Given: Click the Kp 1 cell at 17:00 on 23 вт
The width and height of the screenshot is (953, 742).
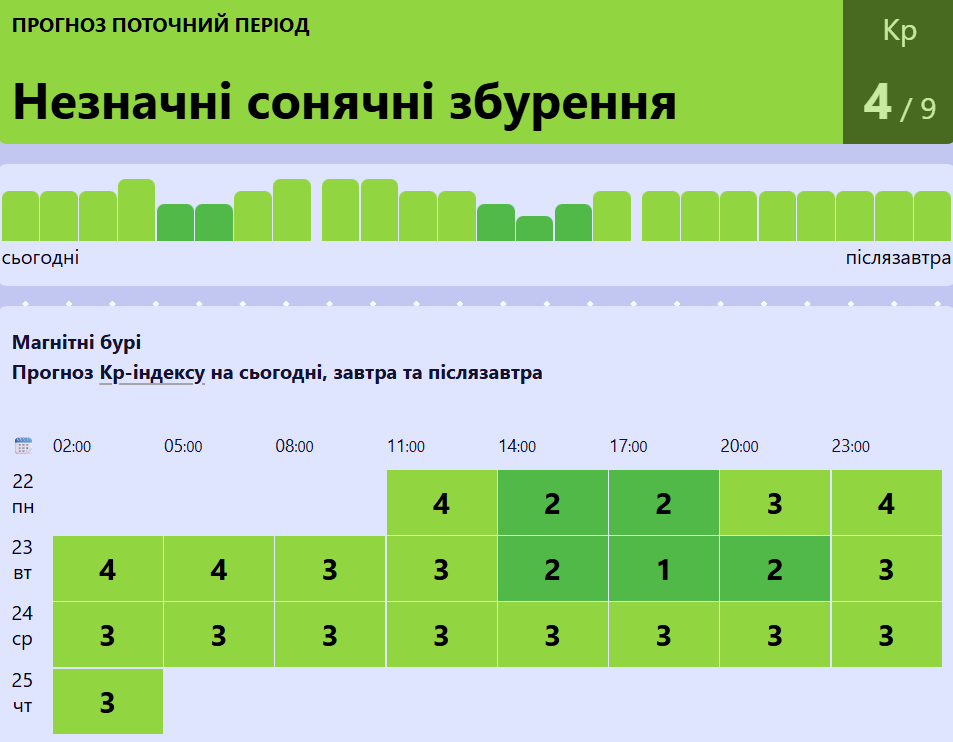Looking at the screenshot, I should coord(663,569).
